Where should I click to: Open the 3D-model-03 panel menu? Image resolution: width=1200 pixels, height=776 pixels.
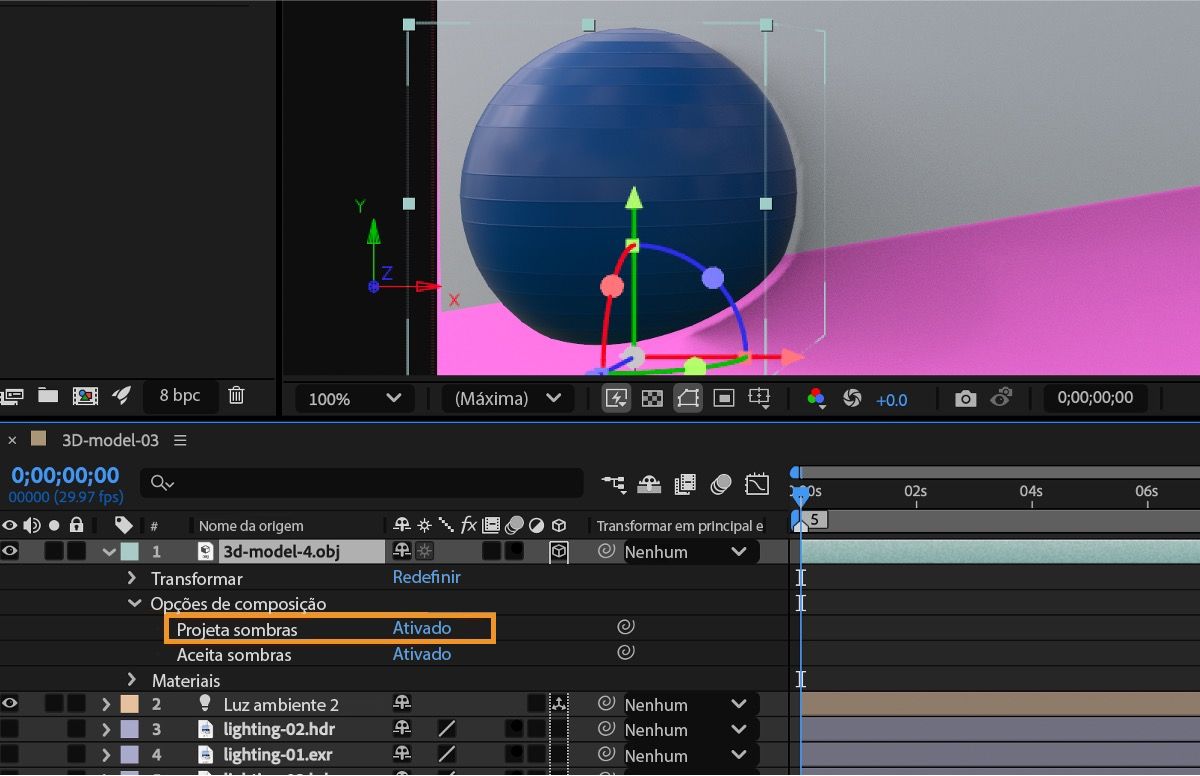pyautogui.click(x=179, y=439)
